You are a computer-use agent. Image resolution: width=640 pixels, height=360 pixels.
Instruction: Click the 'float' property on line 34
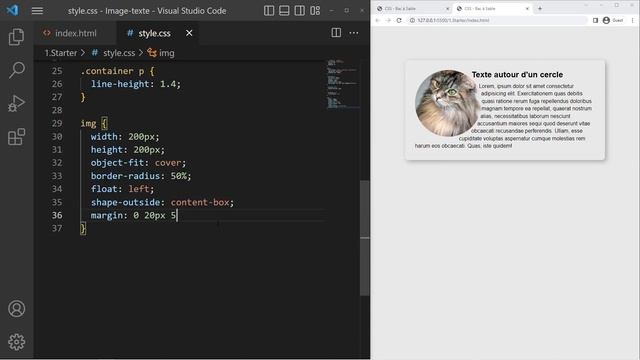click(x=104, y=189)
